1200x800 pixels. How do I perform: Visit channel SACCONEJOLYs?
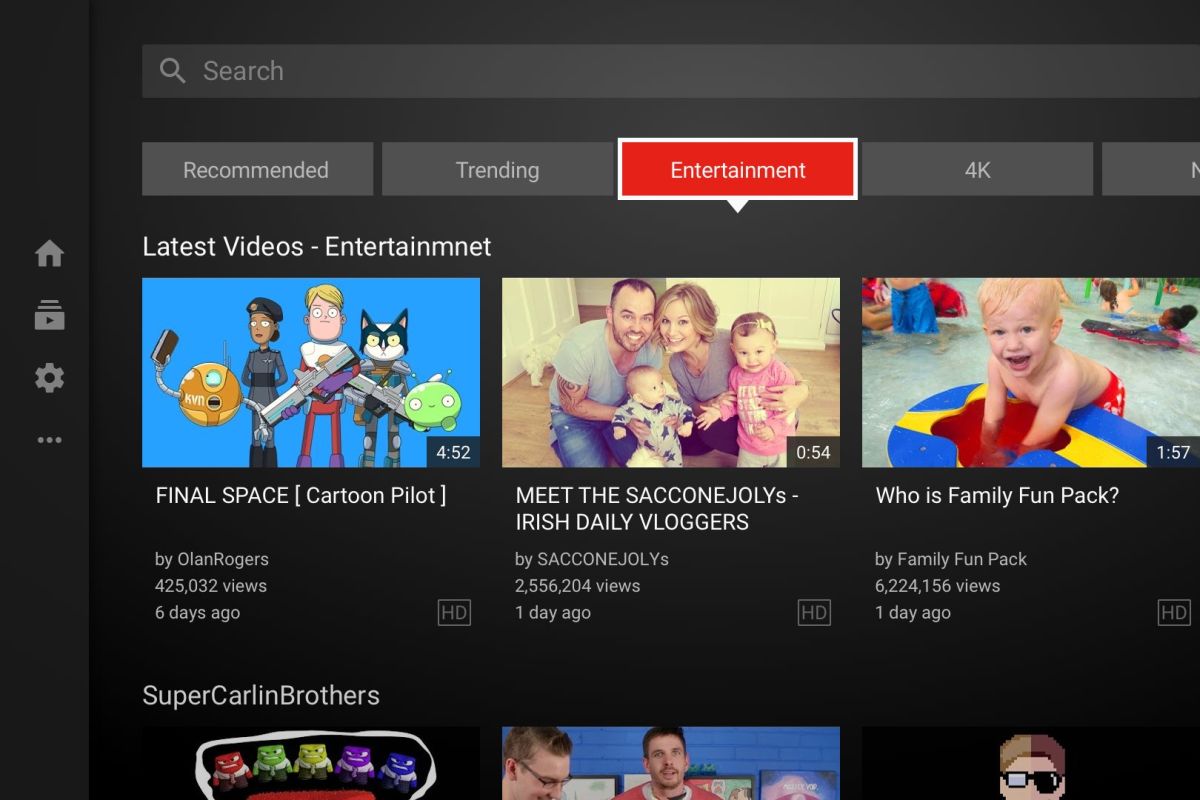603,559
